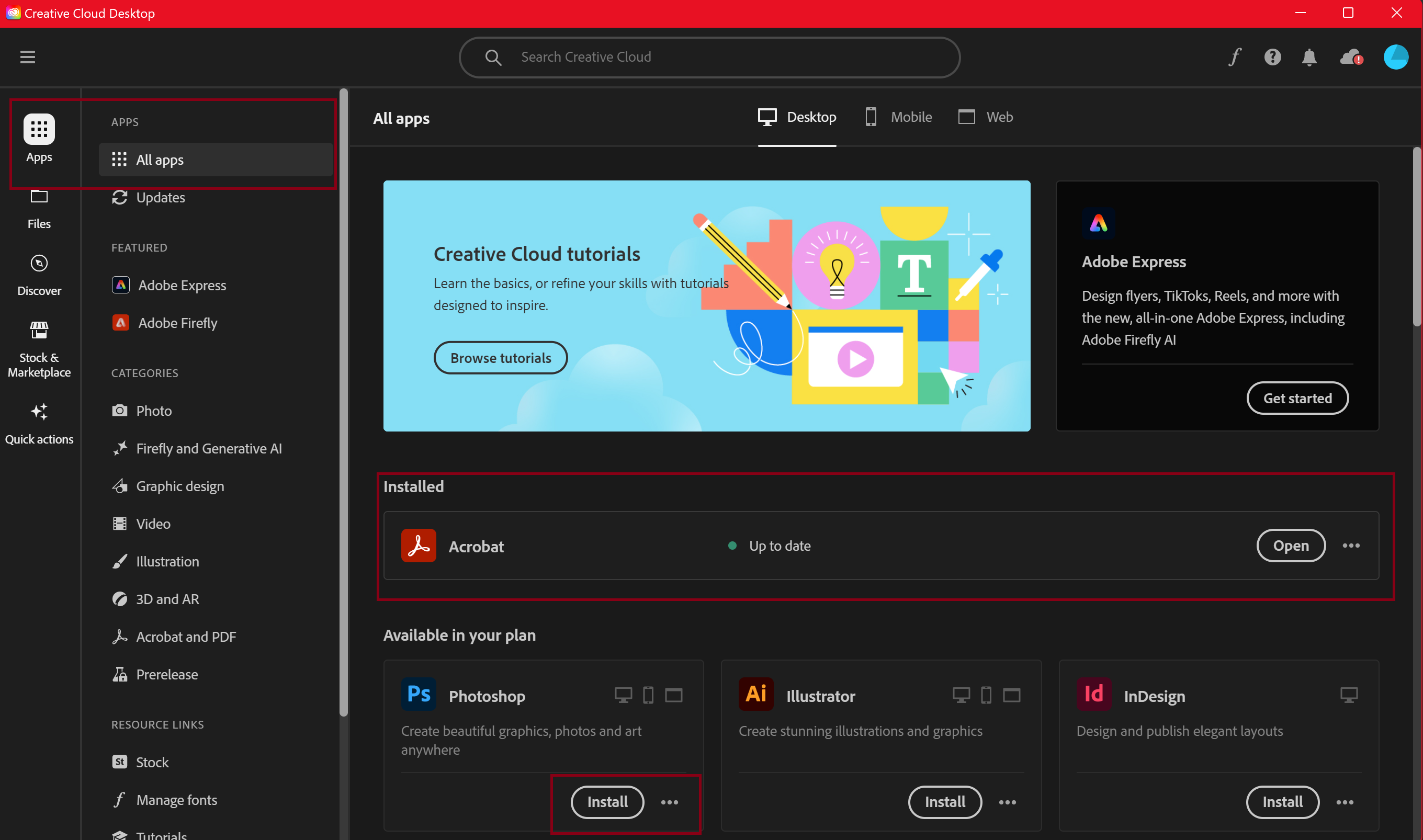This screenshot has height=840, width=1423.
Task: Switch to the Web tab
Action: [x=986, y=117]
